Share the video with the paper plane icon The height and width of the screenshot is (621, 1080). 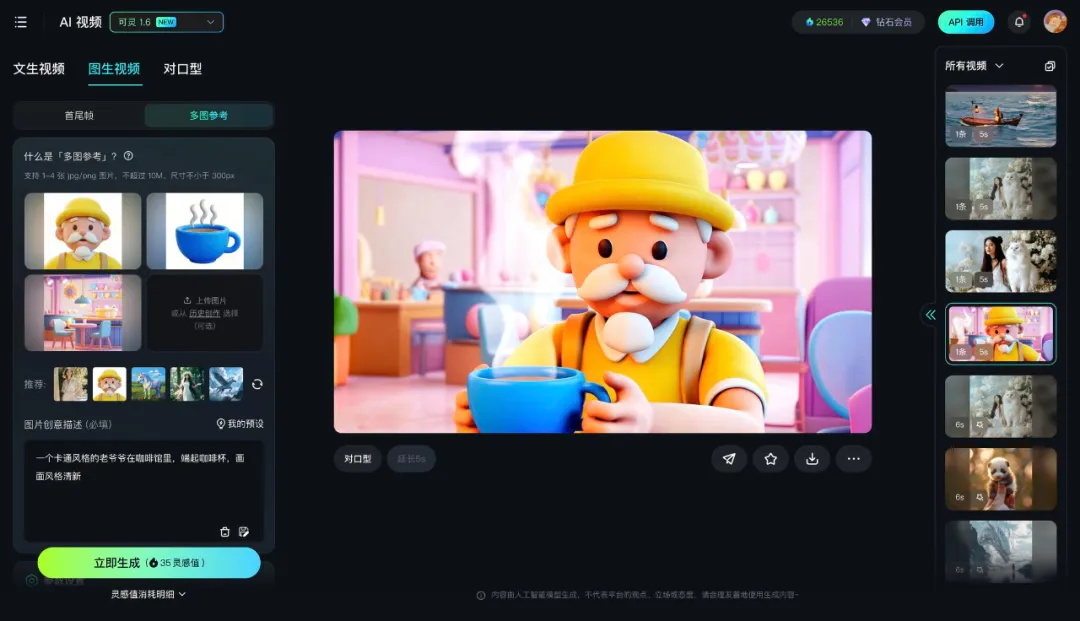point(729,459)
